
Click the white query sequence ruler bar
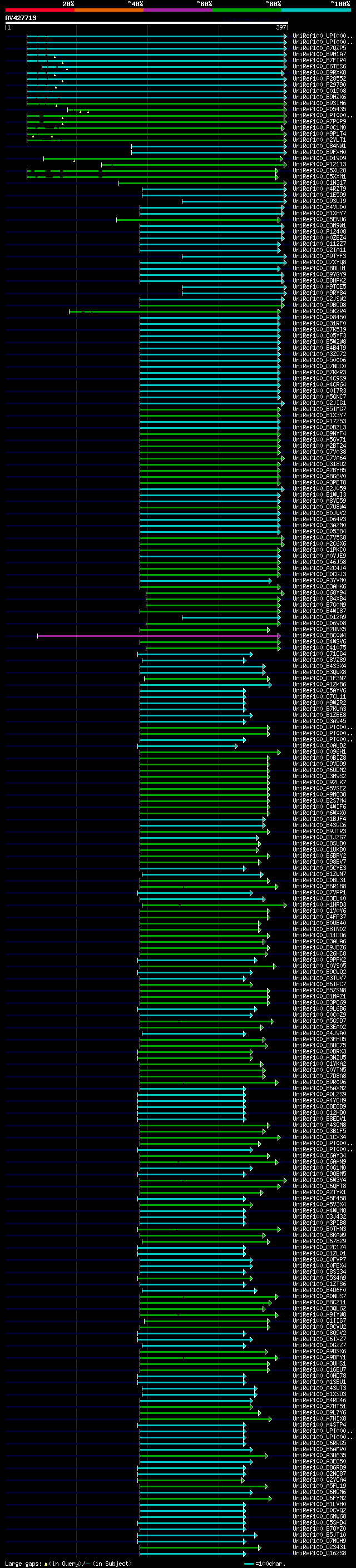[x=147, y=23]
